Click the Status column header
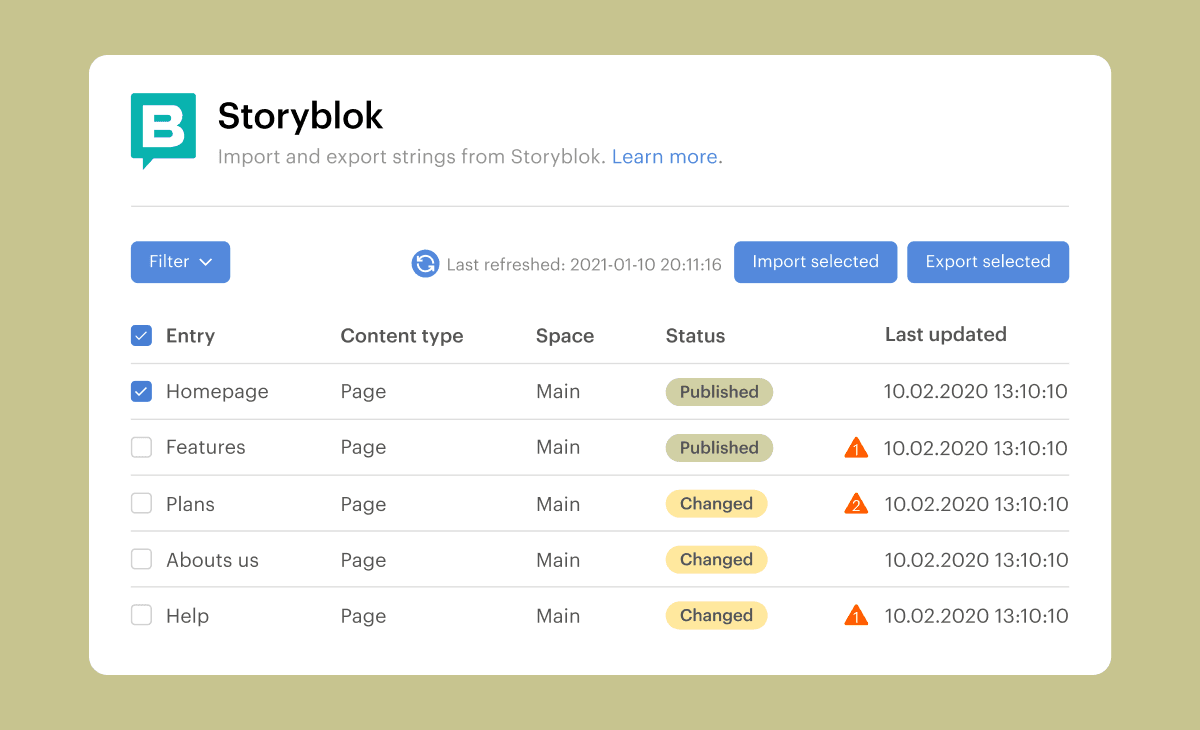Image resolution: width=1200 pixels, height=730 pixels. pyautogui.click(x=695, y=336)
